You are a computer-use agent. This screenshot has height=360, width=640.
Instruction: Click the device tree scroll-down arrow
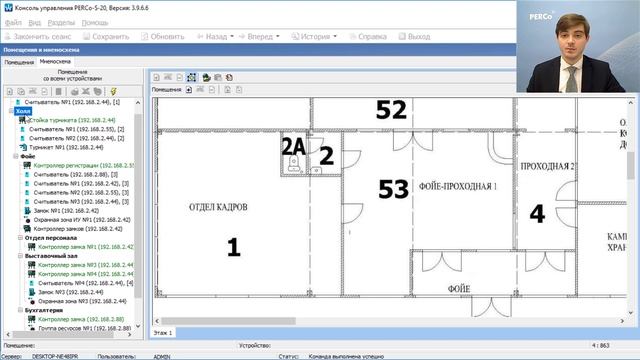pyautogui.click(x=138, y=326)
